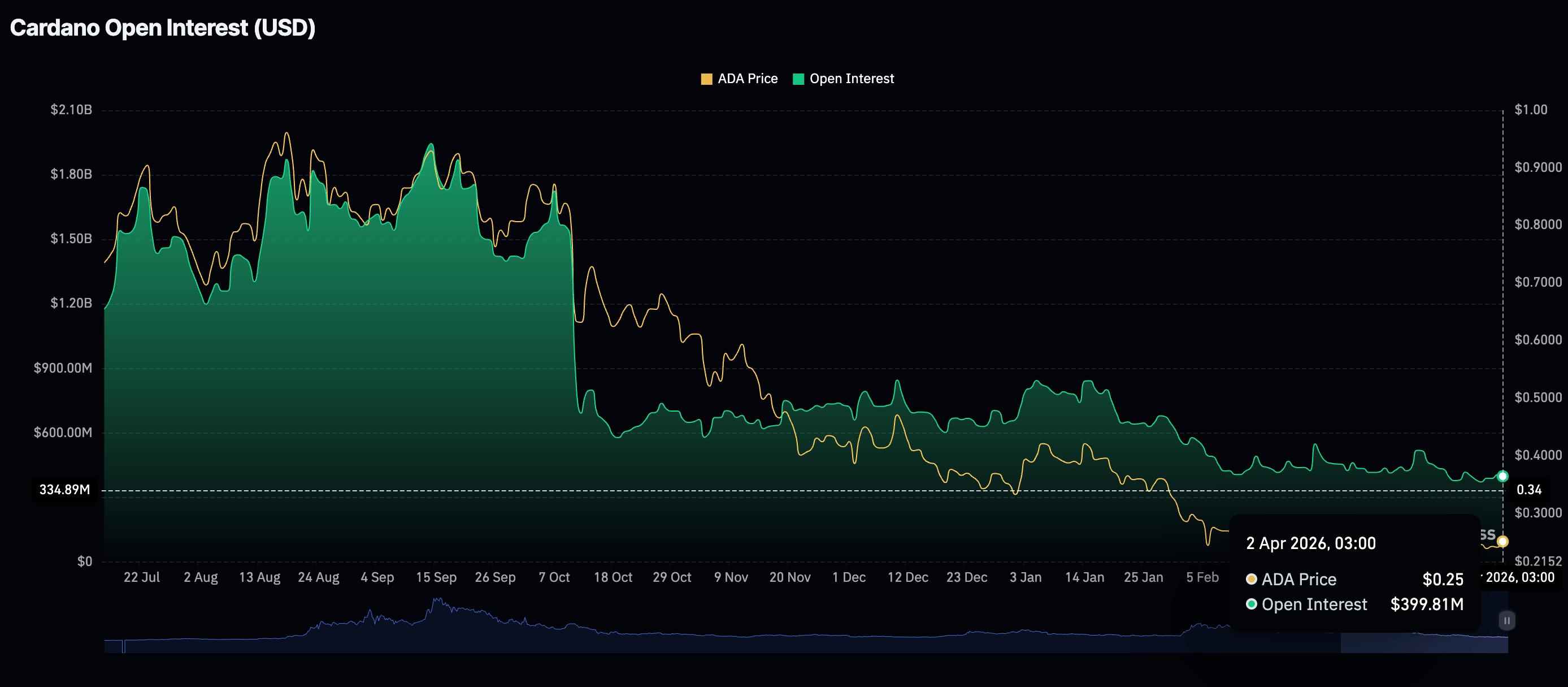
Task: Click the navigator peak near mid-September
Action: pyautogui.click(x=437, y=603)
